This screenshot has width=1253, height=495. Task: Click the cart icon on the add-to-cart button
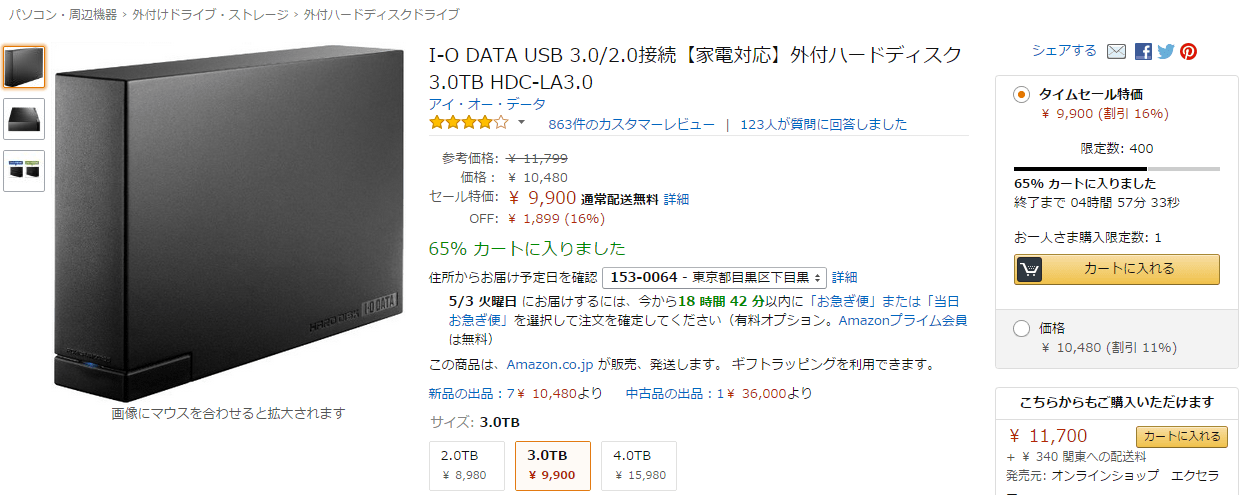(1029, 269)
